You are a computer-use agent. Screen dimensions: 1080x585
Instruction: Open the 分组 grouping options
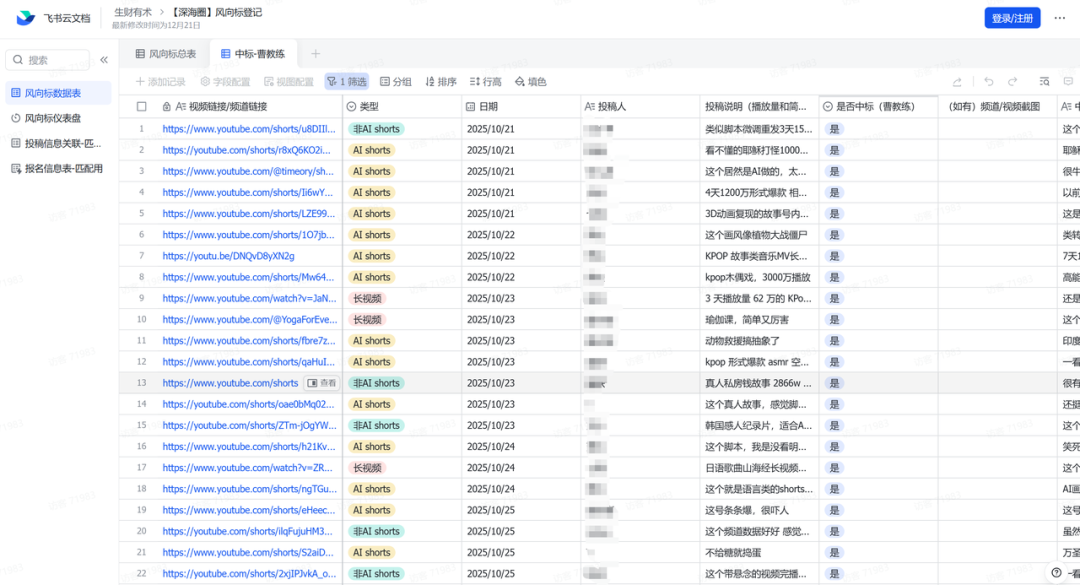(x=395, y=81)
